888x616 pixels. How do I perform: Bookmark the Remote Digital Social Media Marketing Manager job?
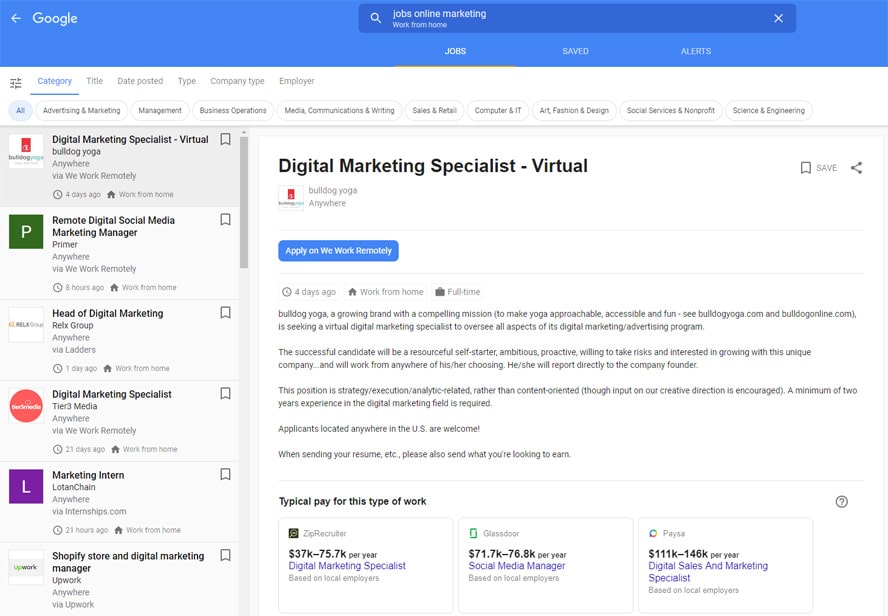(225, 220)
